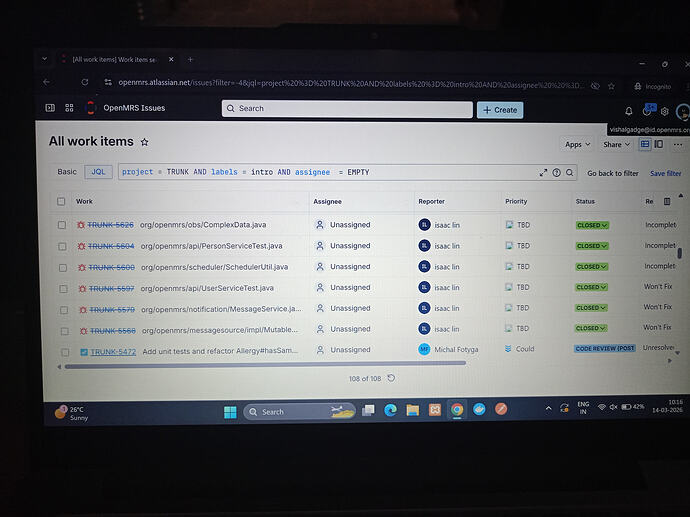Viewport: 690px width, 517px height.
Task: Open Windows Start menu
Action: point(230,412)
